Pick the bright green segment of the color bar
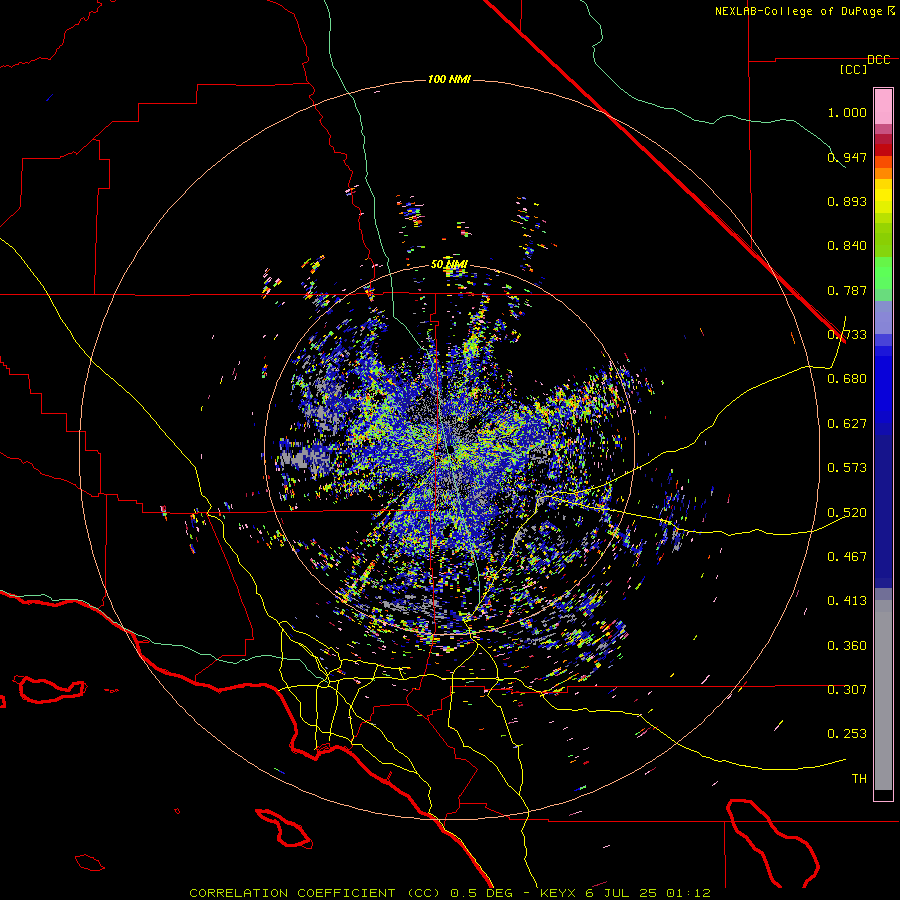 (x=883, y=273)
